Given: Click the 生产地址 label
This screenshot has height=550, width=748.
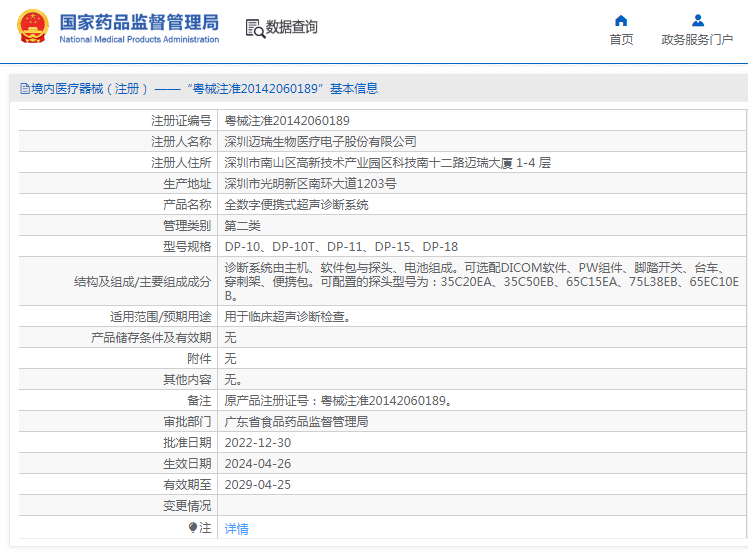Looking at the screenshot, I should (187, 184).
